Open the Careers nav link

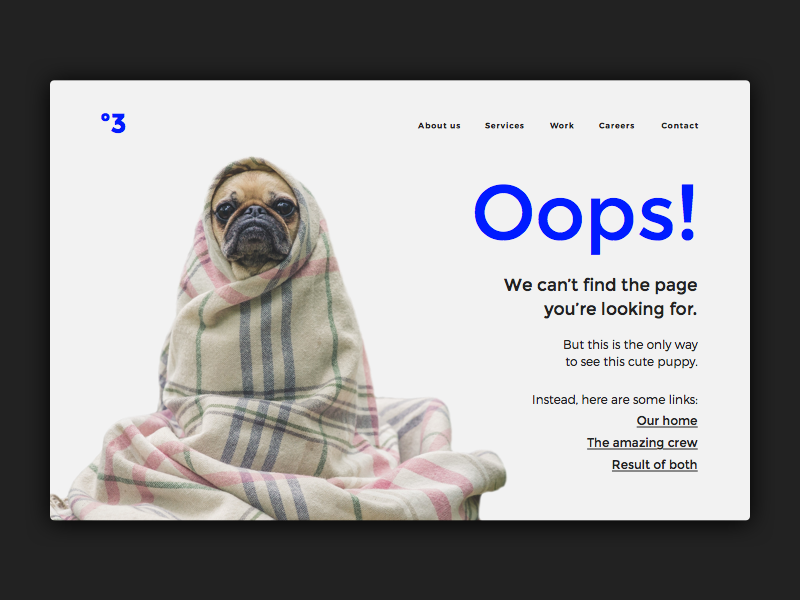tap(616, 126)
